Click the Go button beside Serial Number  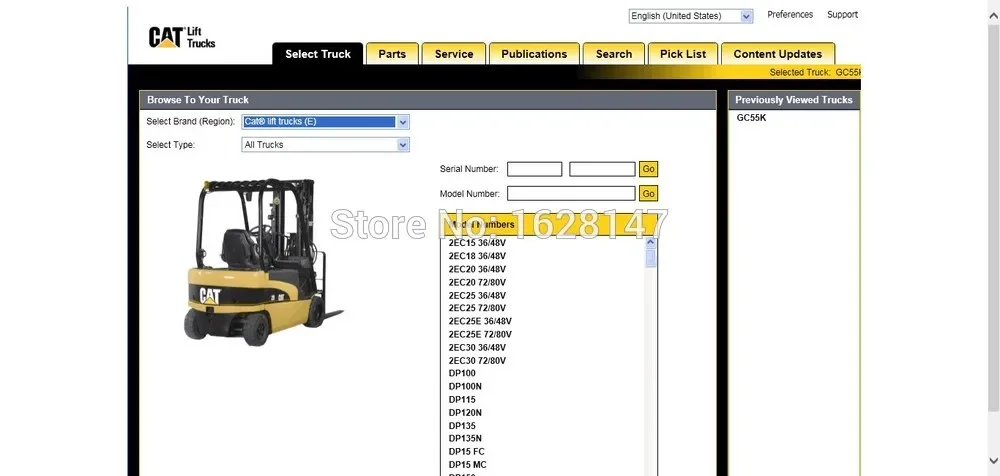[649, 169]
